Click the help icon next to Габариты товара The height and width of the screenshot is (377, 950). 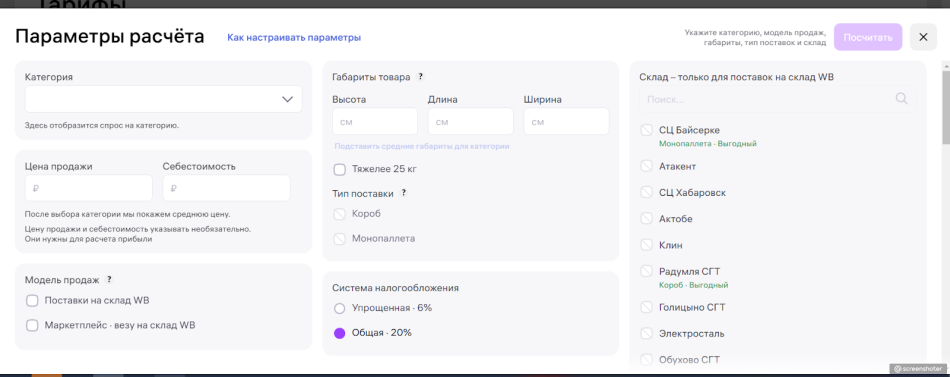(420, 77)
